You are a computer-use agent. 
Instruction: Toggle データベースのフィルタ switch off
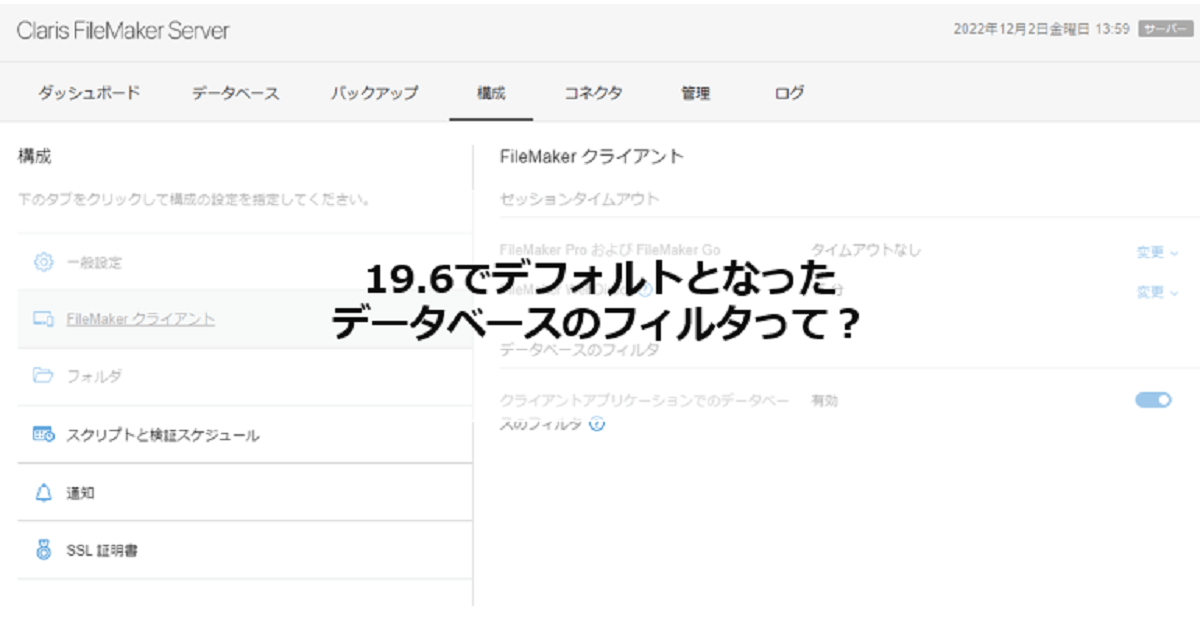click(x=1153, y=400)
